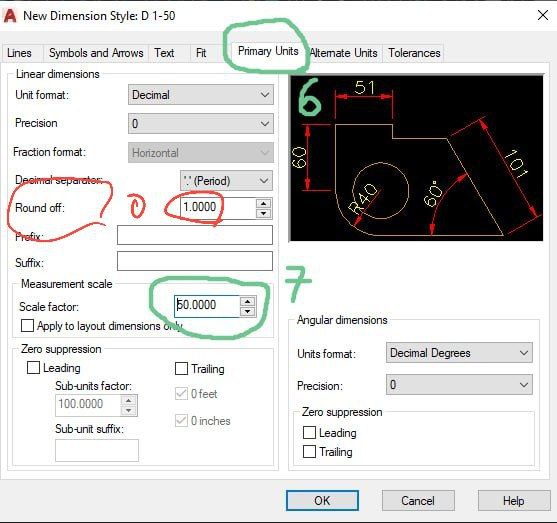Click the 'Linear dimensions' group title

pos(58,74)
